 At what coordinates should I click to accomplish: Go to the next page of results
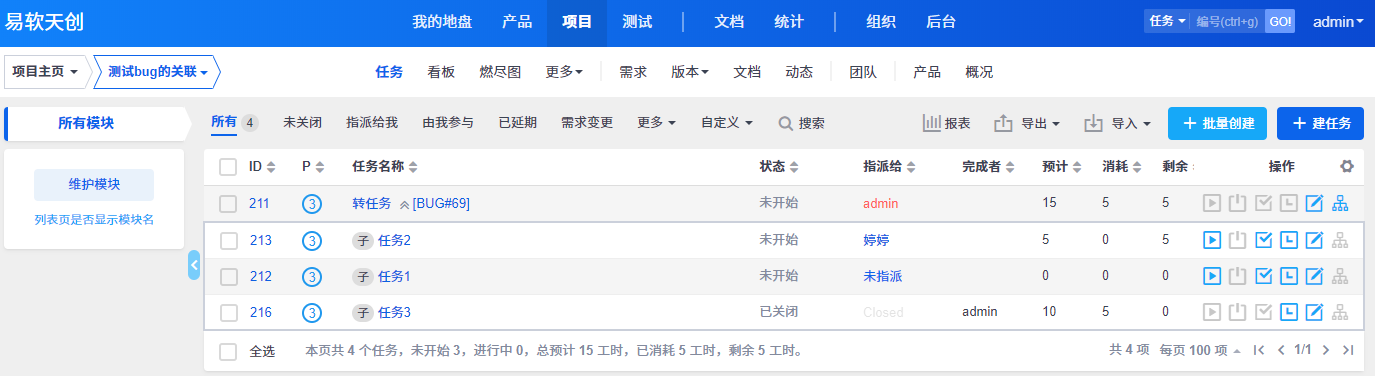pos(1326,350)
